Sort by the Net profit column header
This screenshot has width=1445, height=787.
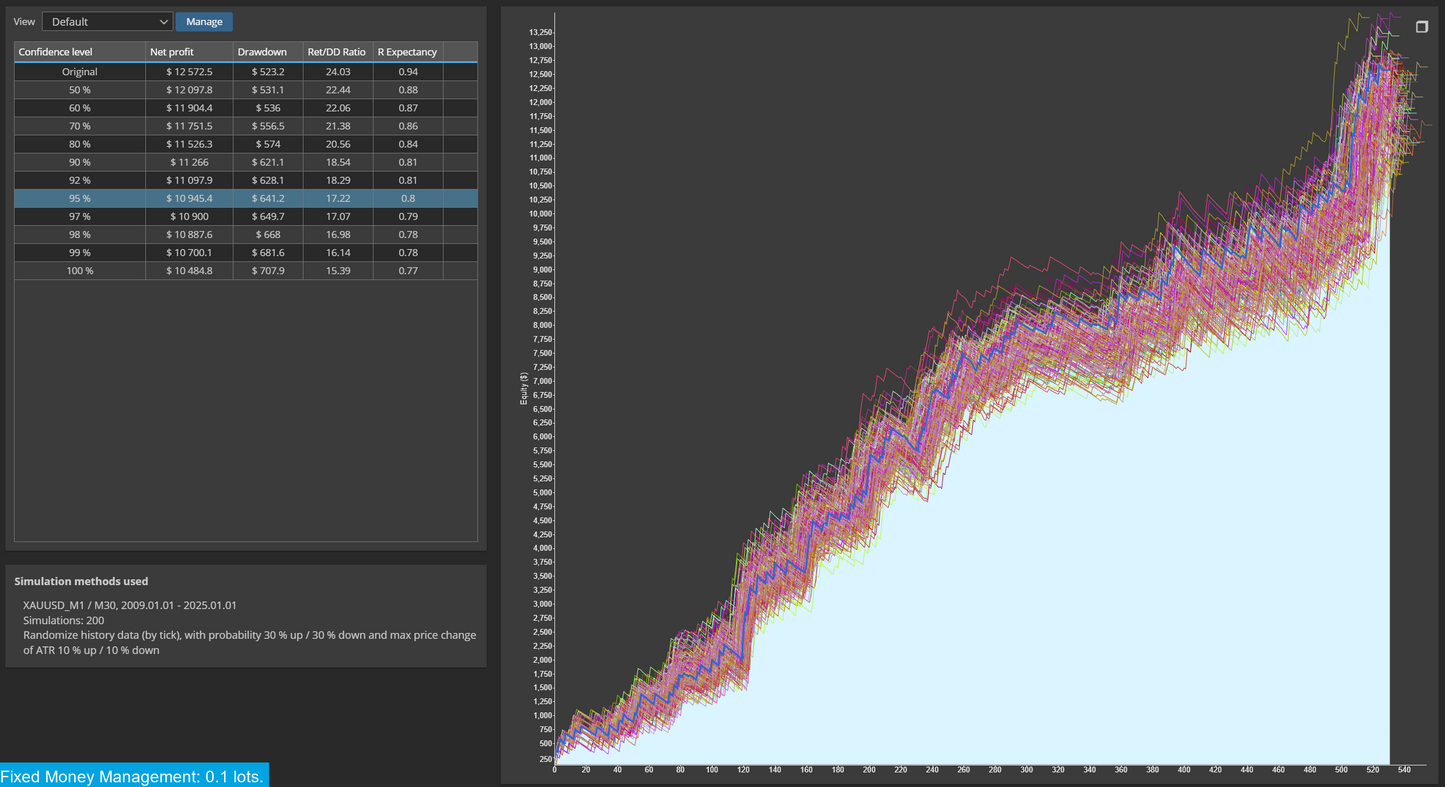pos(189,52)
